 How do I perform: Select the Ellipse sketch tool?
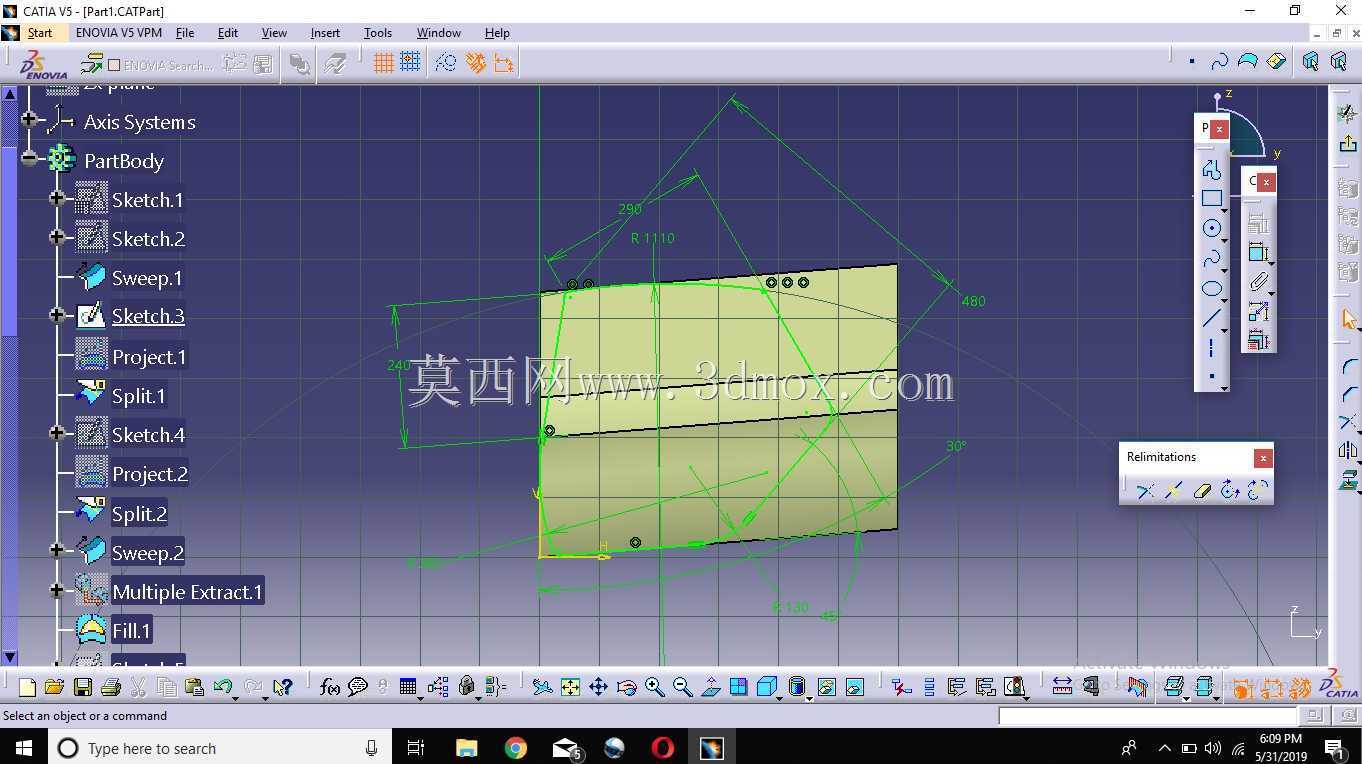pos(1211,289)
